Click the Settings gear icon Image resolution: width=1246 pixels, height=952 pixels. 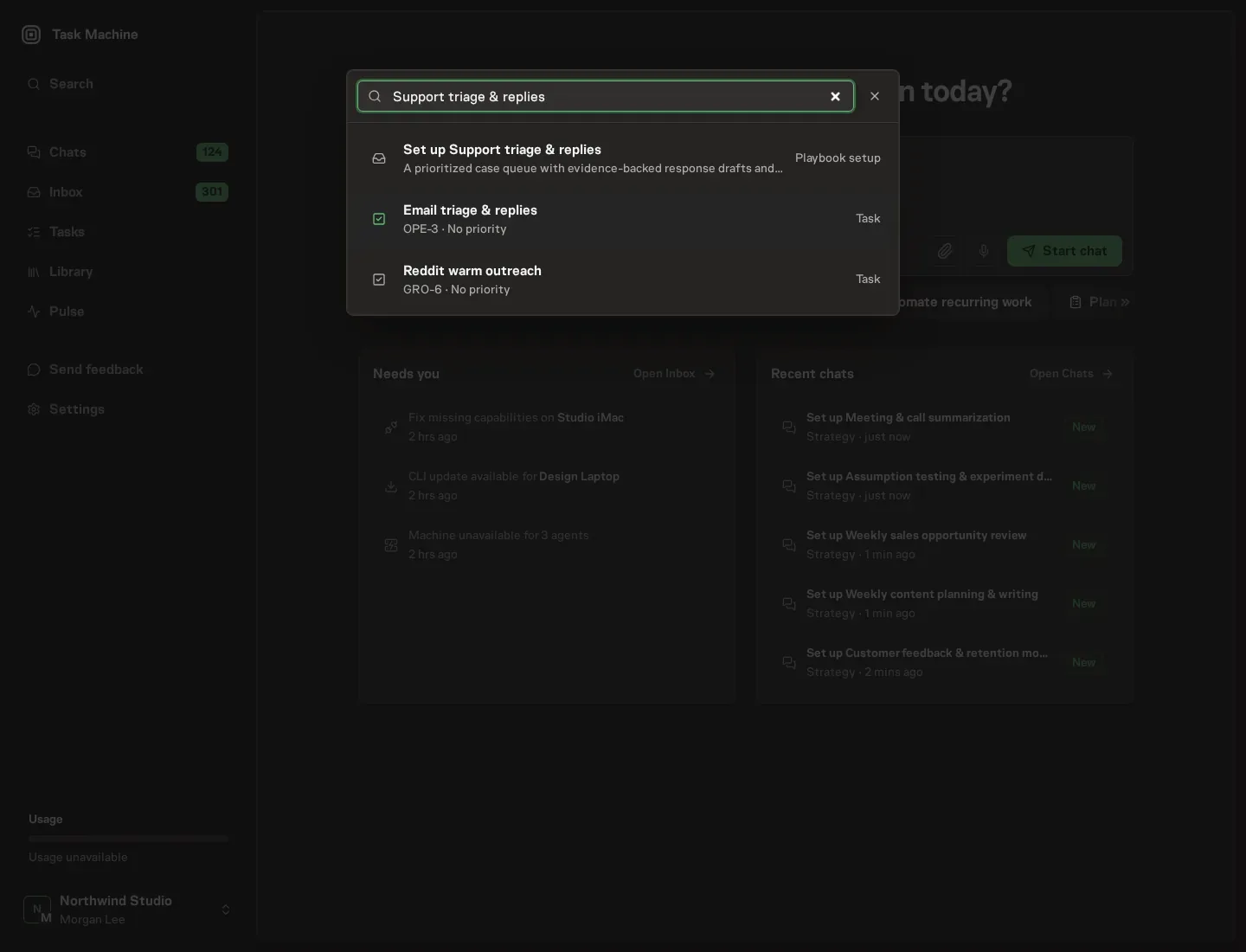(x=34, y=409)
